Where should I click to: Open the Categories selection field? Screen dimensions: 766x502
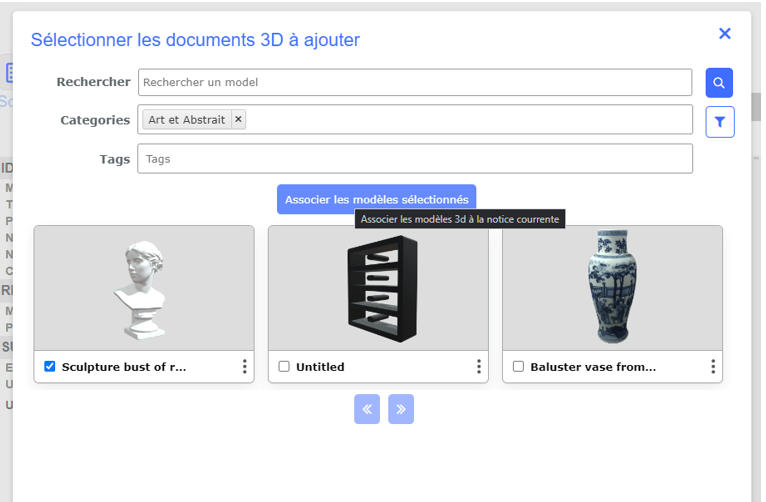point(470,120)
